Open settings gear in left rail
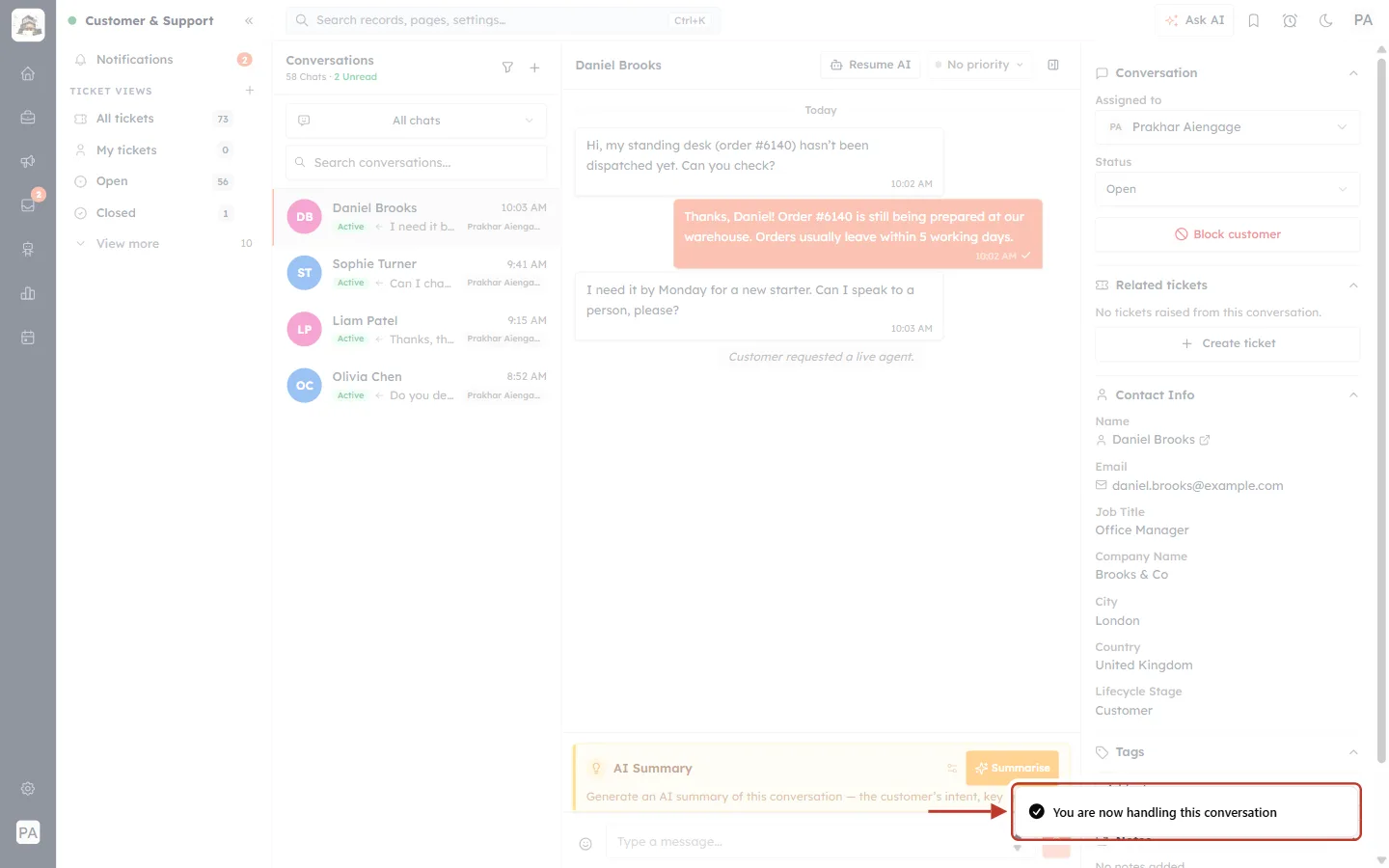 click(28, 789)
